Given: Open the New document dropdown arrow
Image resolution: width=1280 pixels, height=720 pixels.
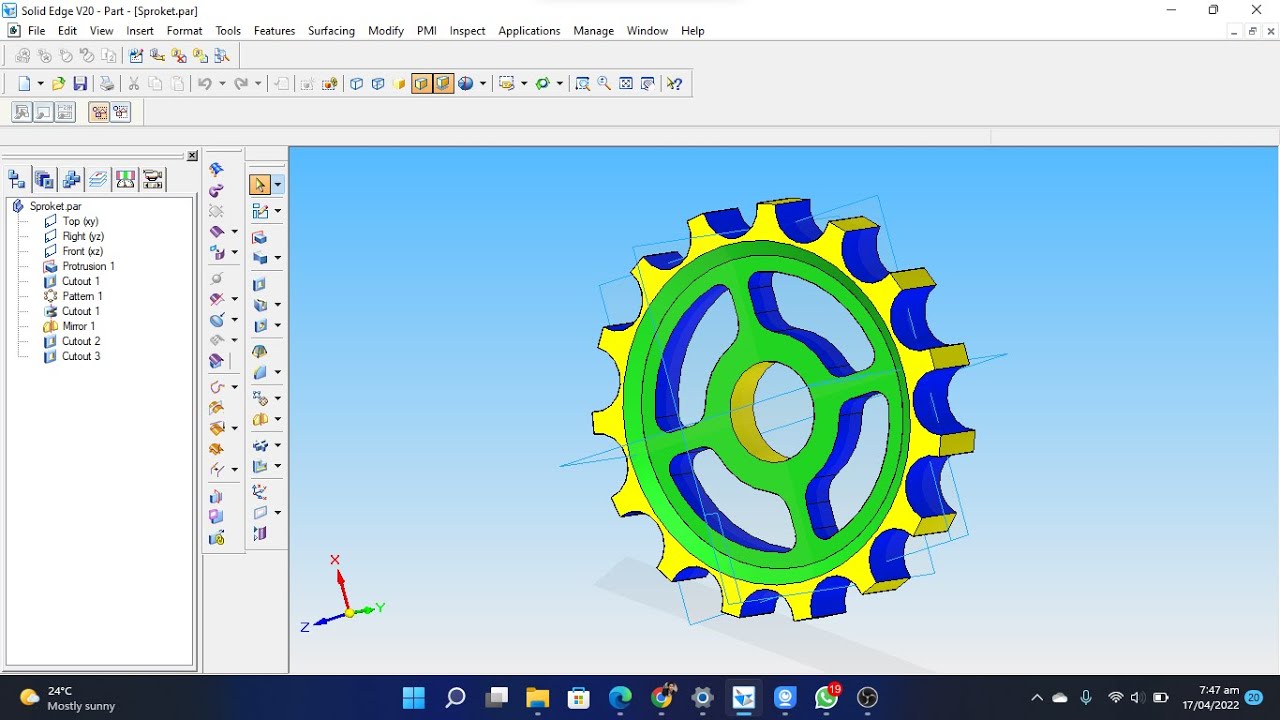Looking at the screenshot, I should point(41,84).
